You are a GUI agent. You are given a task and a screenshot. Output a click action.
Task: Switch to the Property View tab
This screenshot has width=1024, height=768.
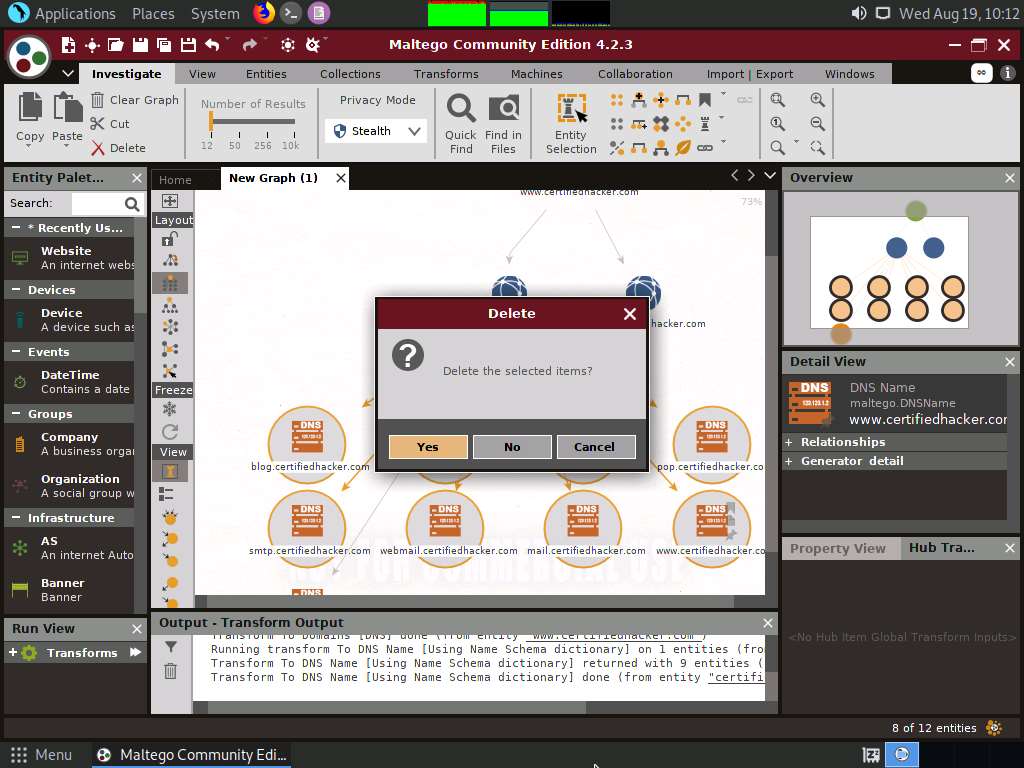[838, 549]
